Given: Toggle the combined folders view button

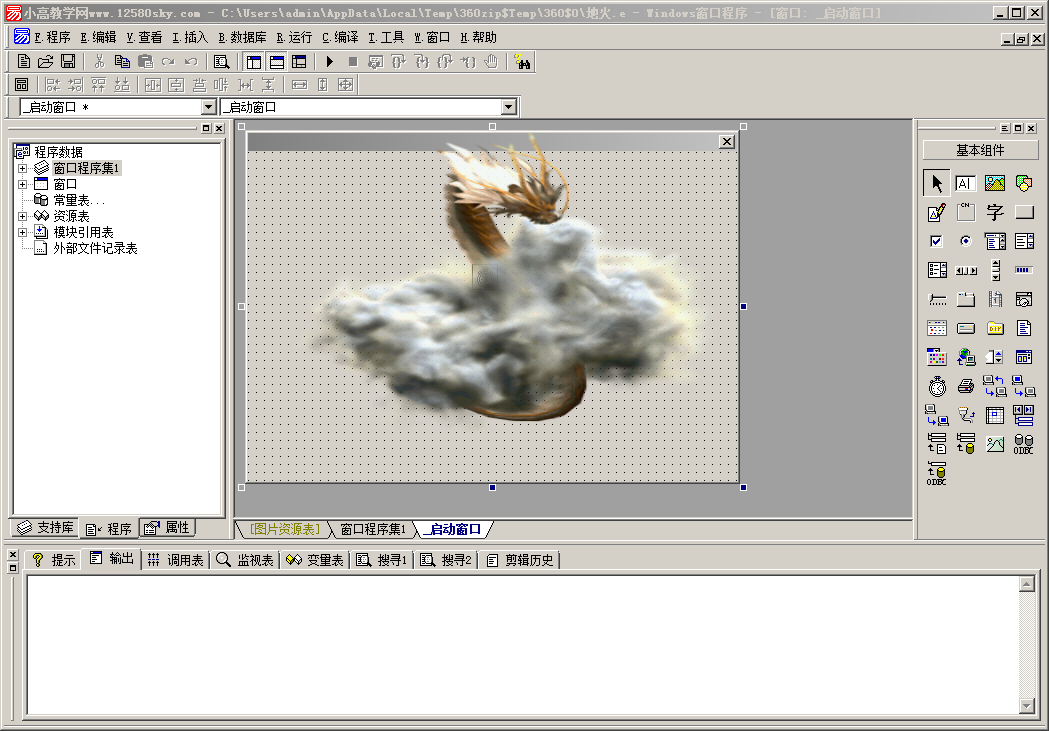Looking at the screenshot, I should tap(299, 62).
